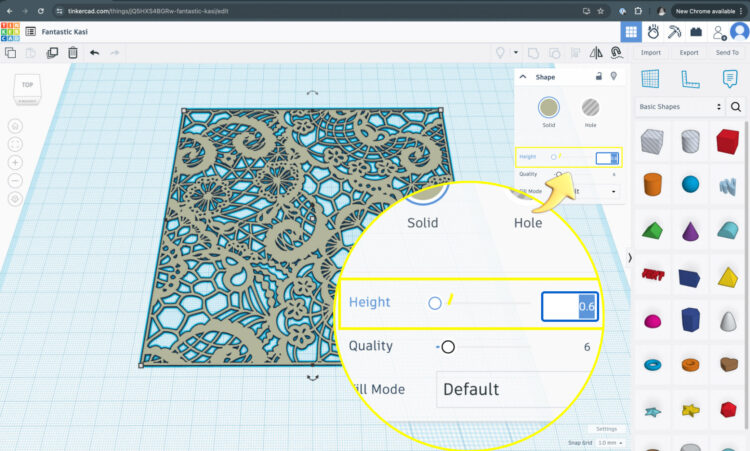Zoom in with the plus button
The width and height of the screenshot is (750, 451).
pos(15,162)
